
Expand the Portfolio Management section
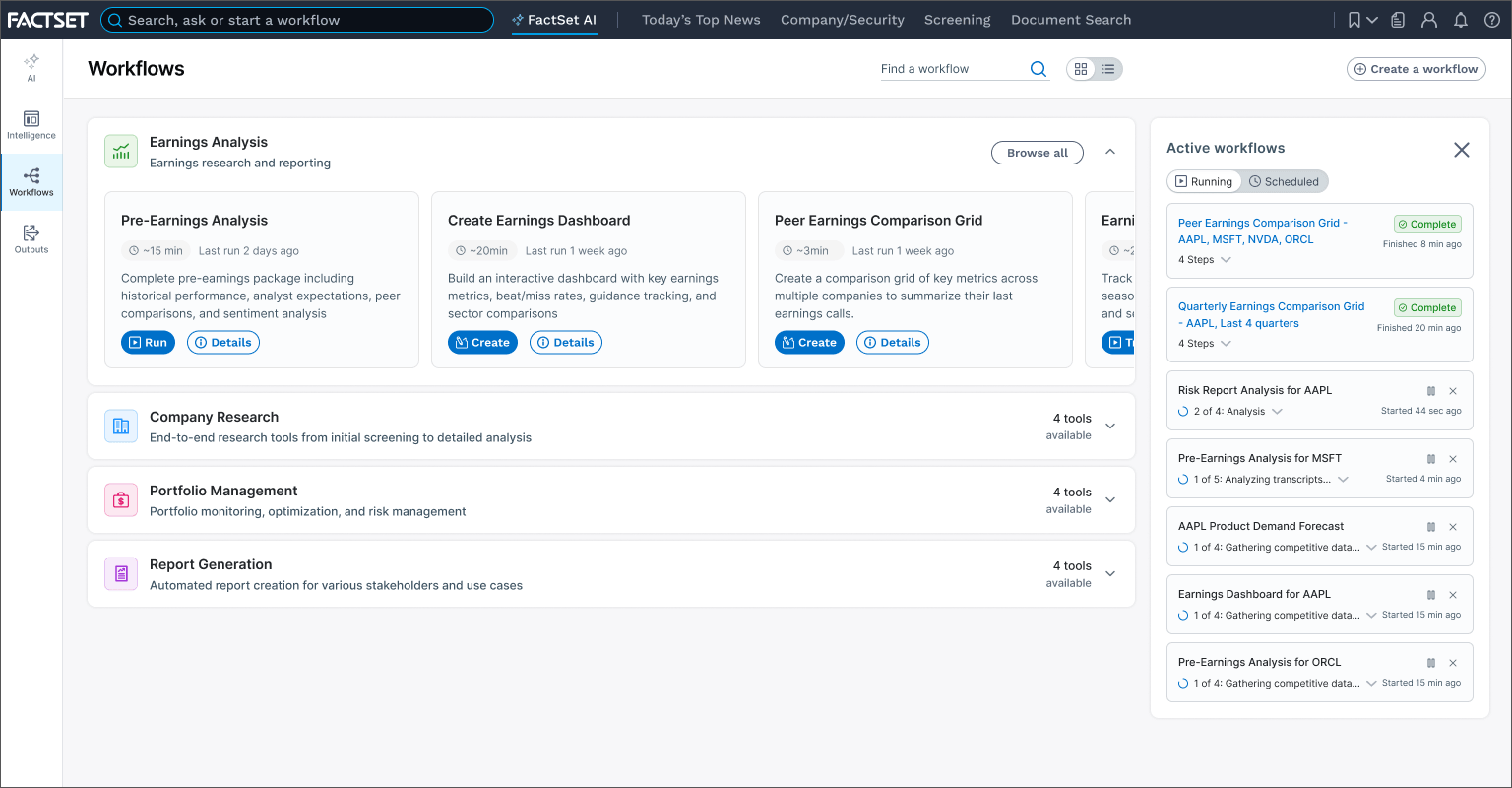tap(1110, 500)
